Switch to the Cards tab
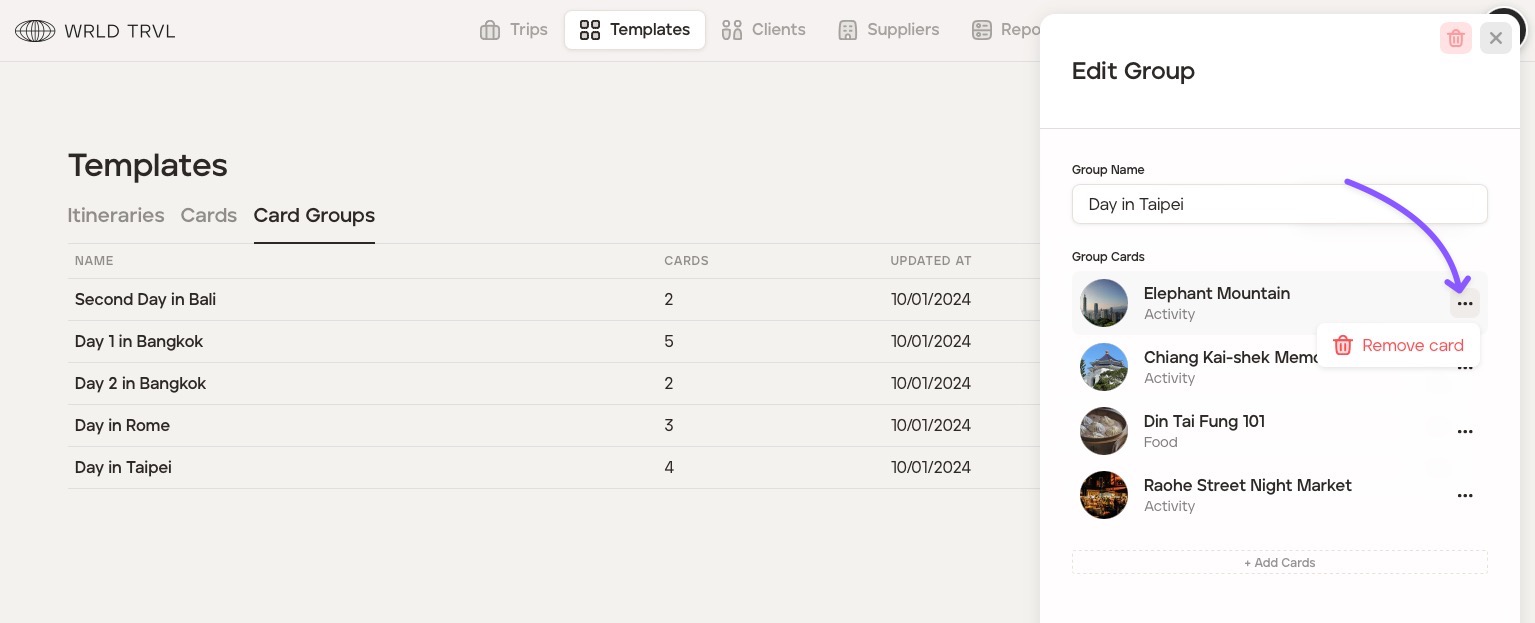 tap(208, 216)
